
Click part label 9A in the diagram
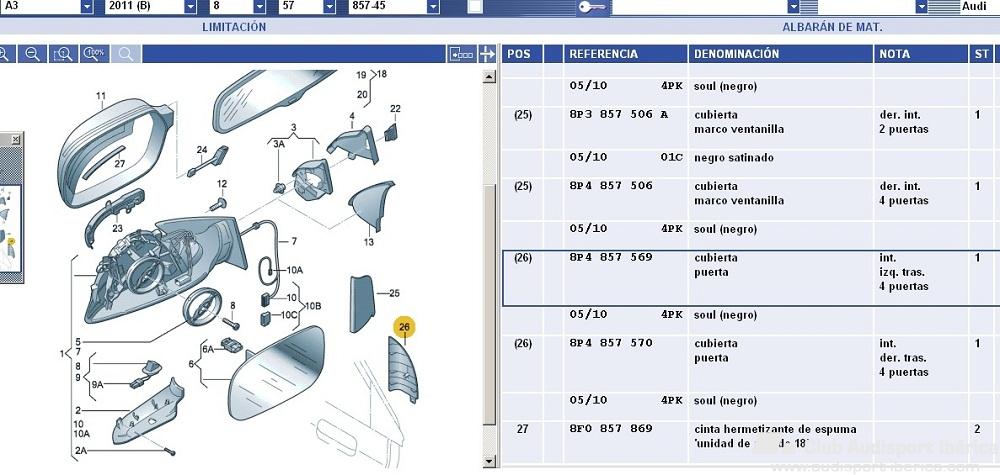pos(97,384)
